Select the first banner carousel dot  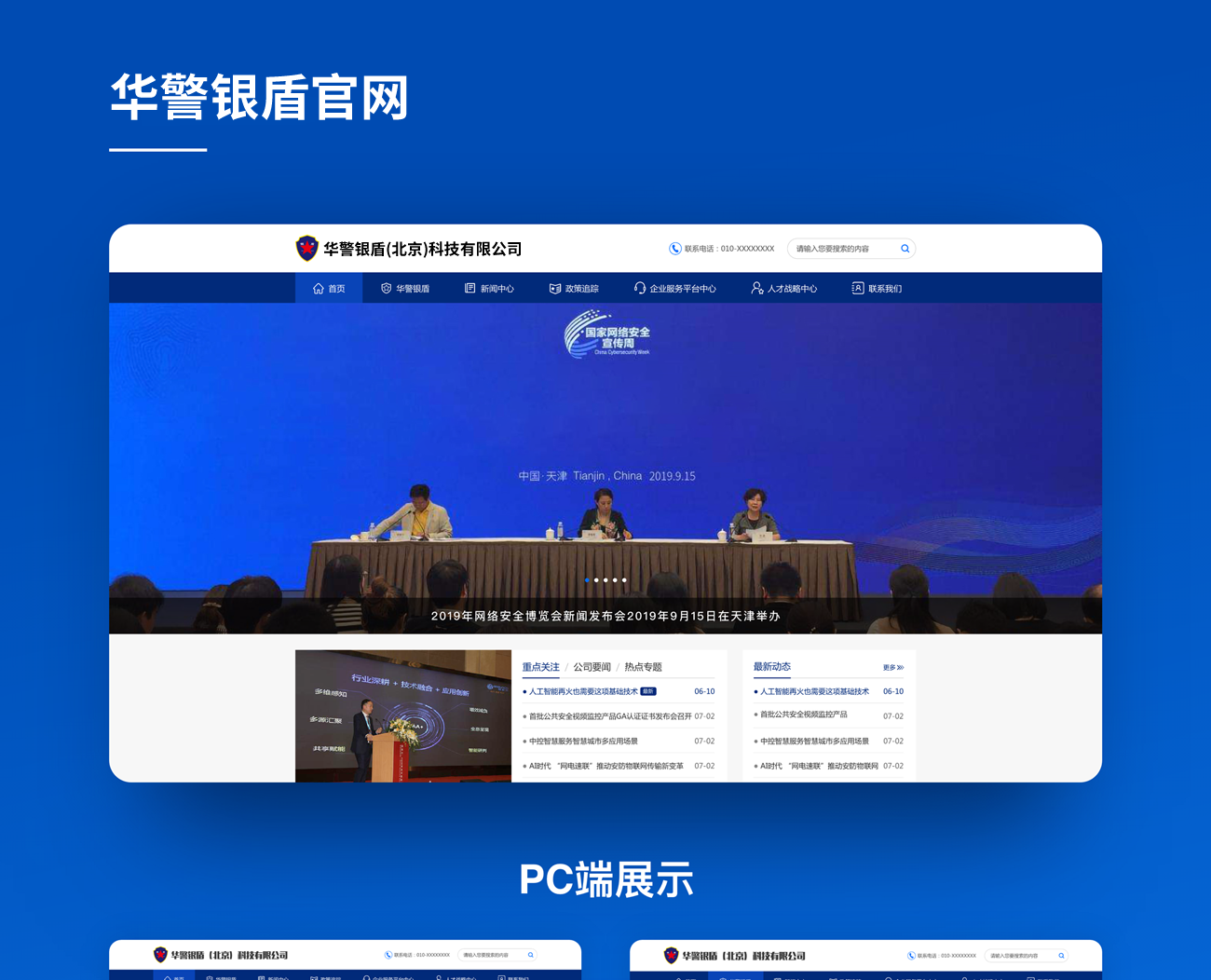coord(587,580)
